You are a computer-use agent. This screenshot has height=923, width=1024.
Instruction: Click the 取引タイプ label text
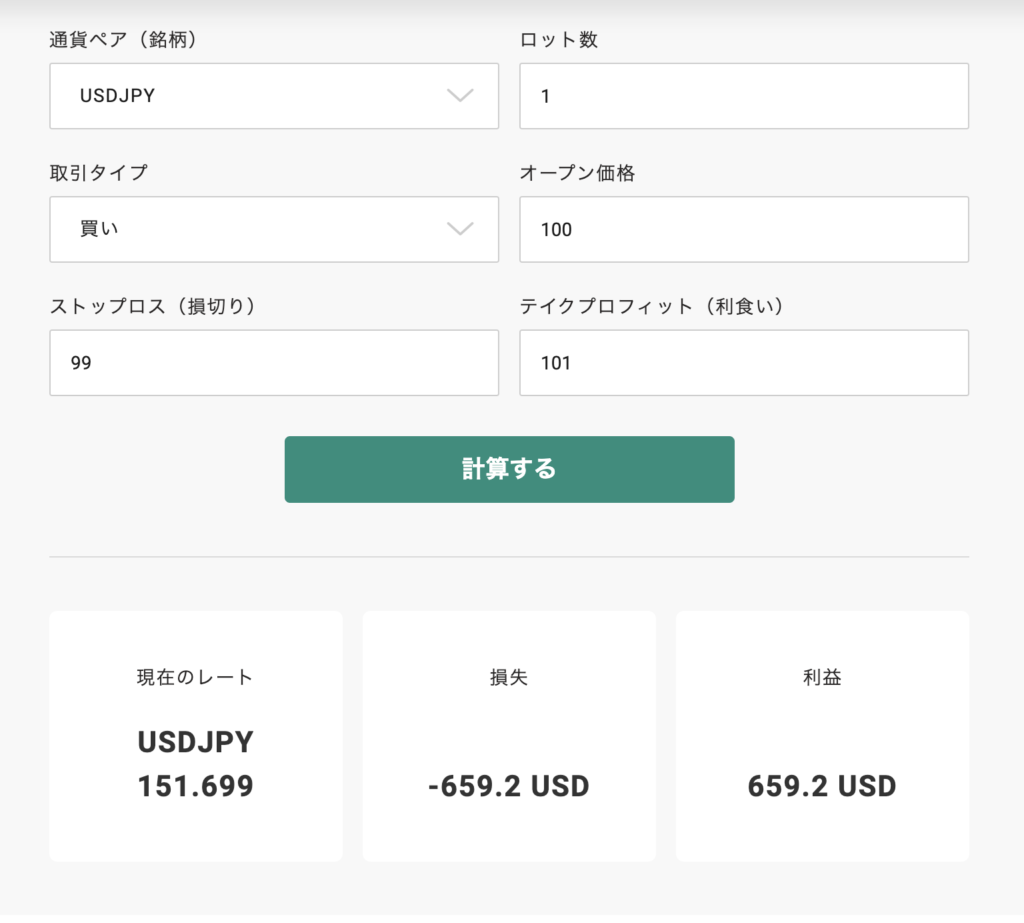pos(98,173)
